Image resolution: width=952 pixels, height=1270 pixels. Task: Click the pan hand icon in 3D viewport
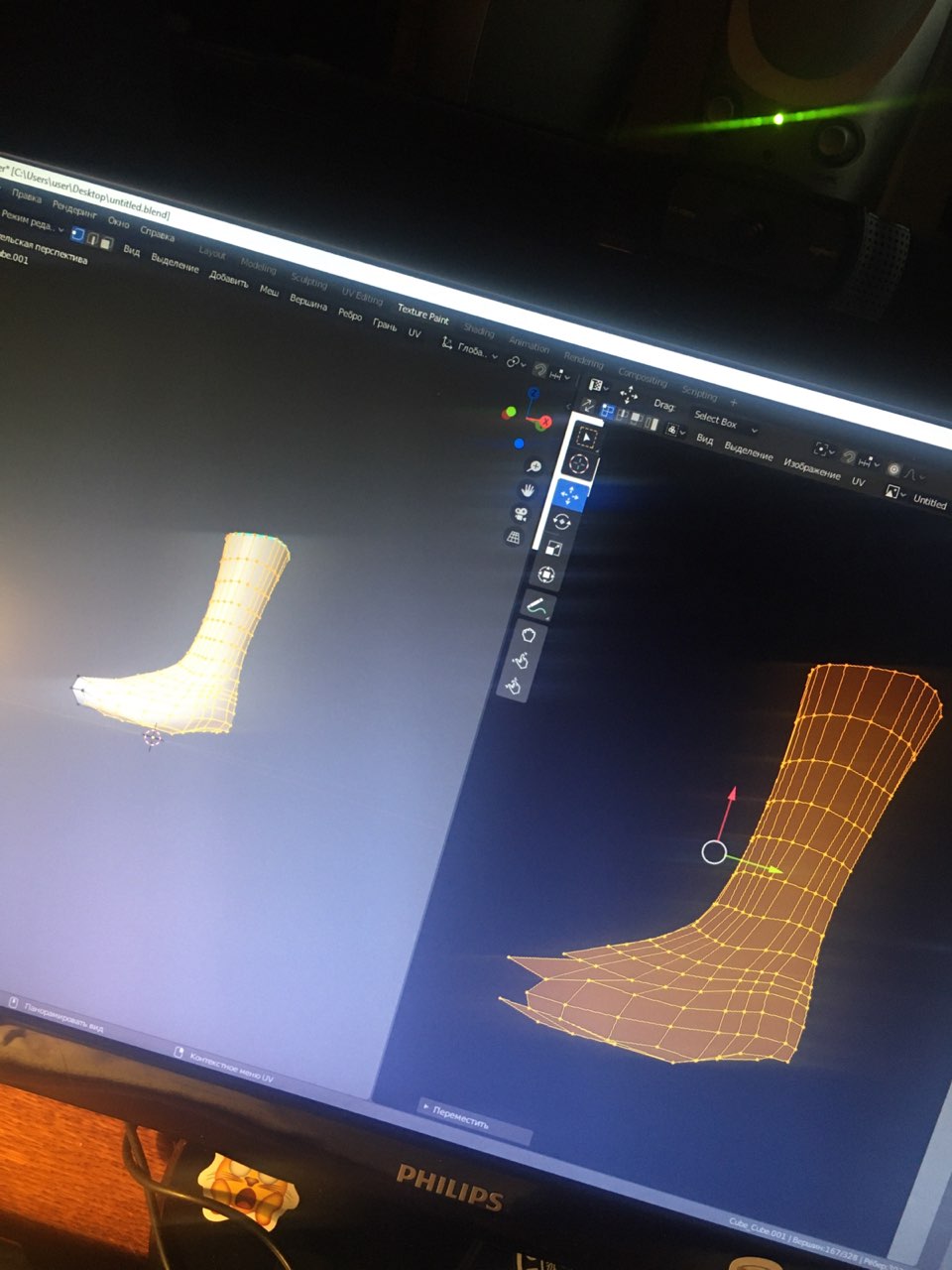[528, 490]
